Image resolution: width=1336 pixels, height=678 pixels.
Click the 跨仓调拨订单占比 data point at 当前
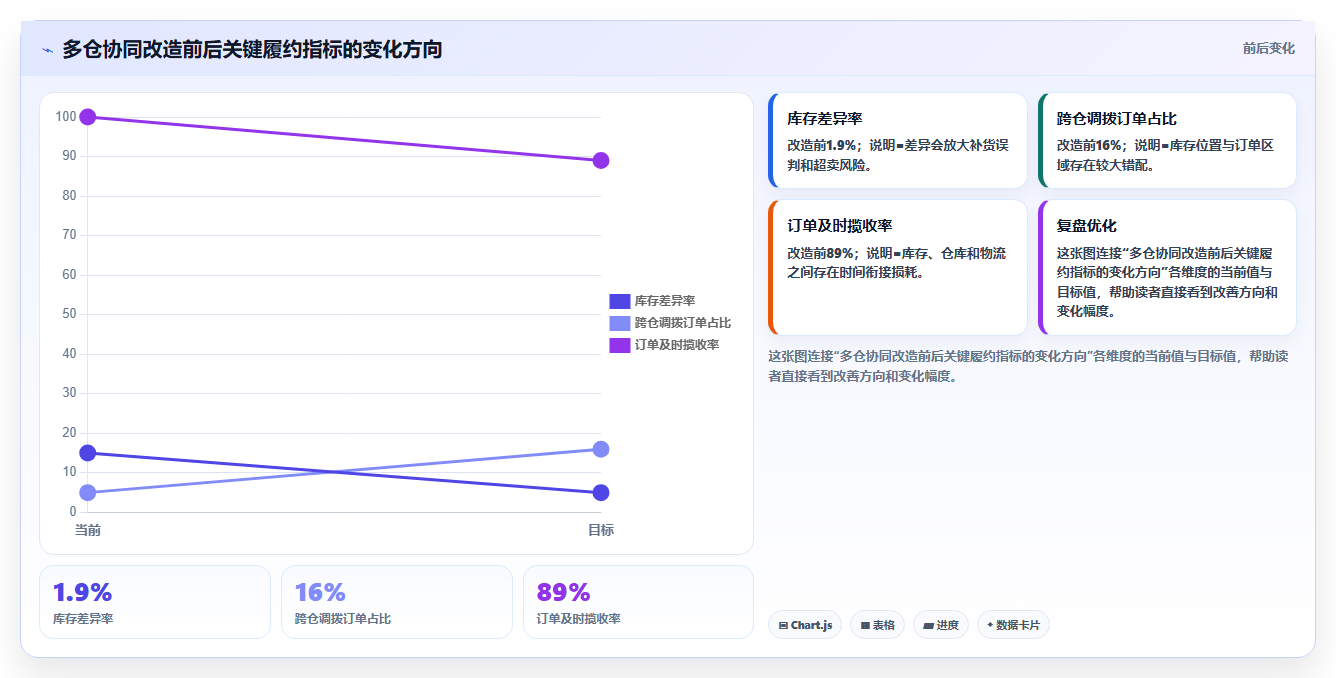(x=88, y=492)
